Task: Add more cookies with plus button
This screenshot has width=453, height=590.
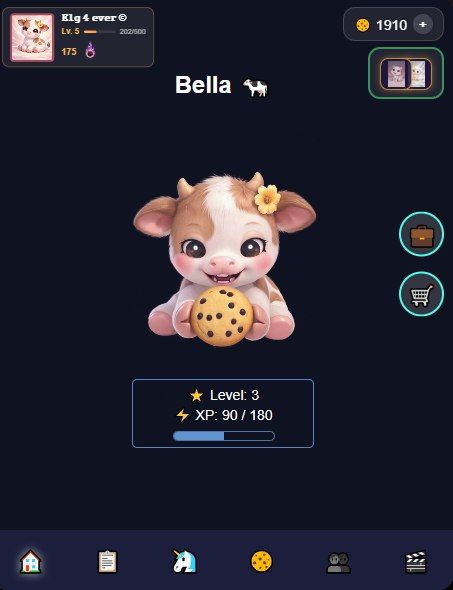Action: 423,25
